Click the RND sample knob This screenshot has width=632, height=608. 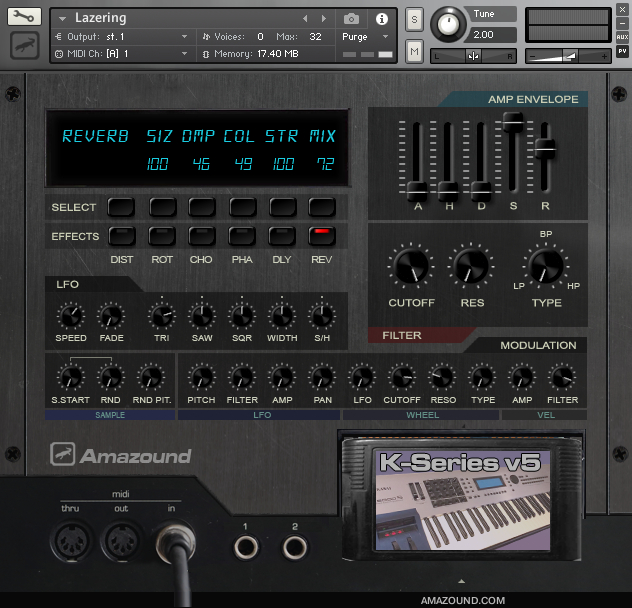tap(111, 377)
